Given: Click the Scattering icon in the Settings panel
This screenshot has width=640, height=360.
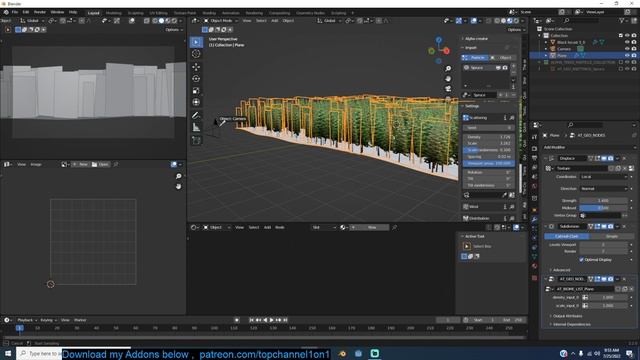Looking at the screenshot, I should tap(466, 118).
